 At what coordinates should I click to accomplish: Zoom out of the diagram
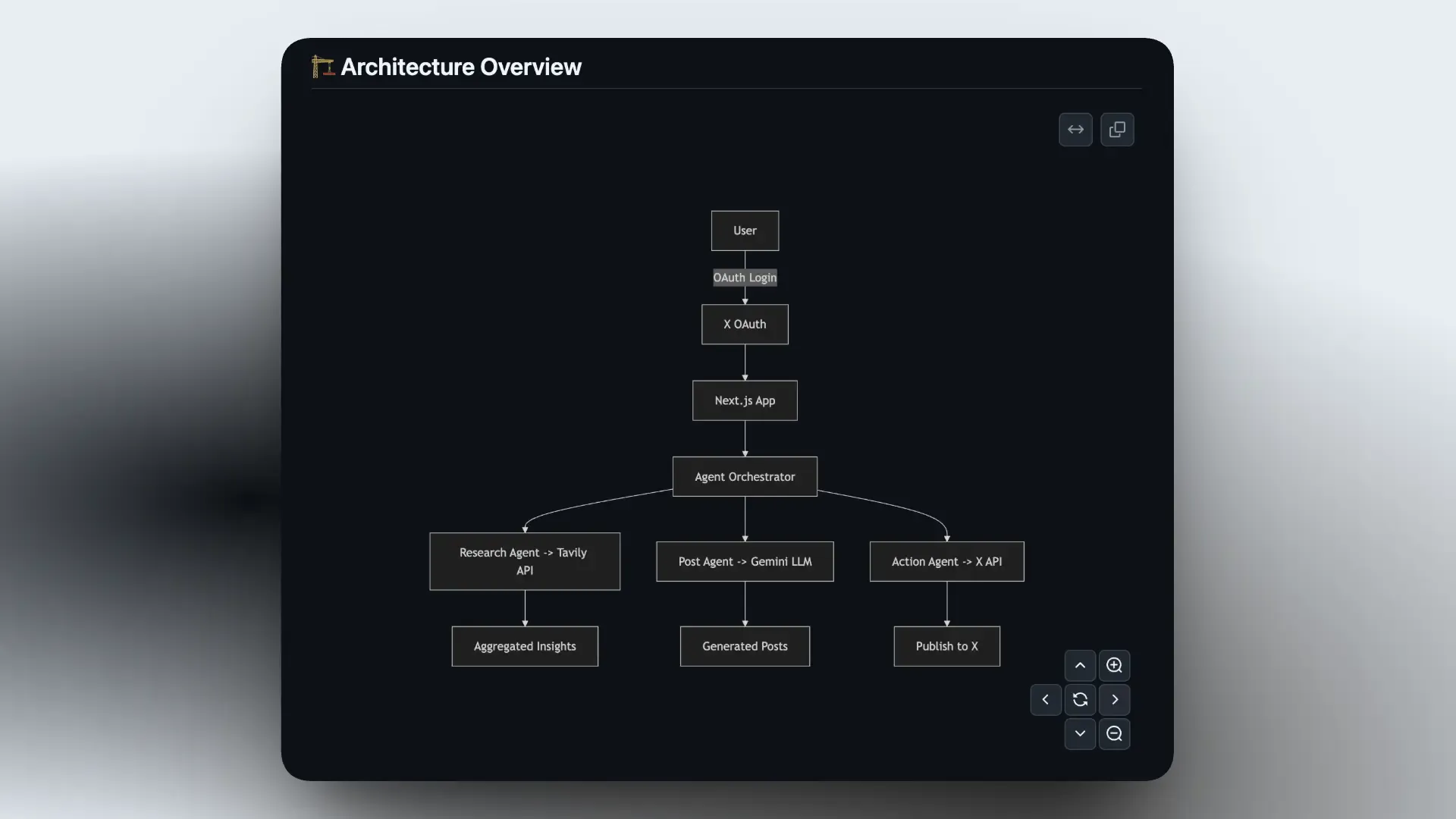(1114, 734)
